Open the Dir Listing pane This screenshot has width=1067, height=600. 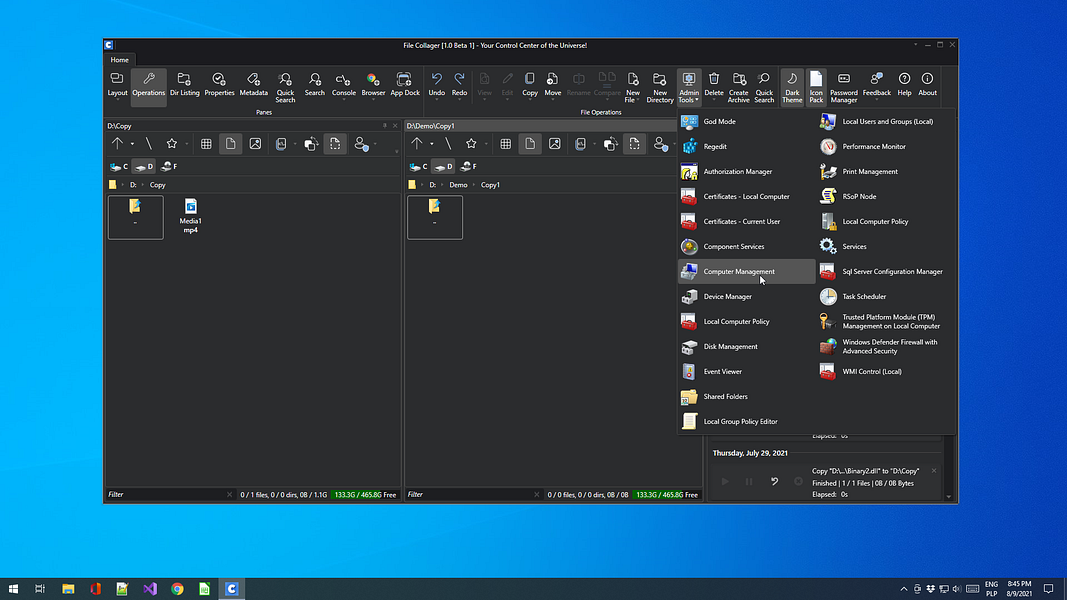[x=184, y=84]
